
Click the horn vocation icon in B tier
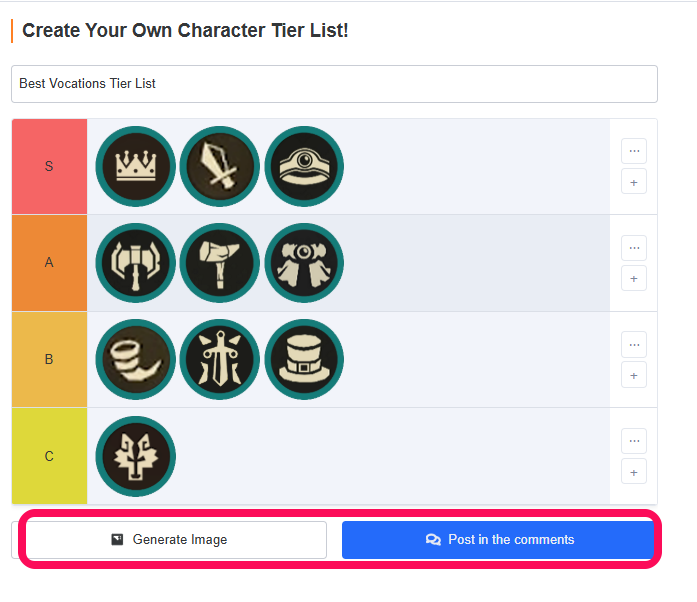click(135, 359)
